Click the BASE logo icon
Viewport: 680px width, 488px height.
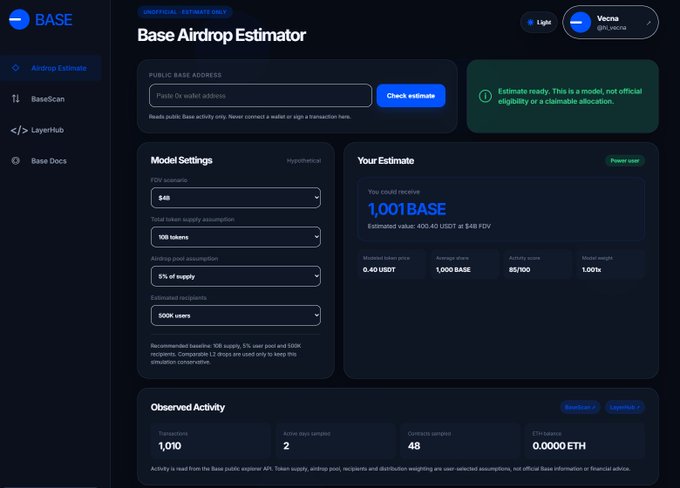[19, 20]
